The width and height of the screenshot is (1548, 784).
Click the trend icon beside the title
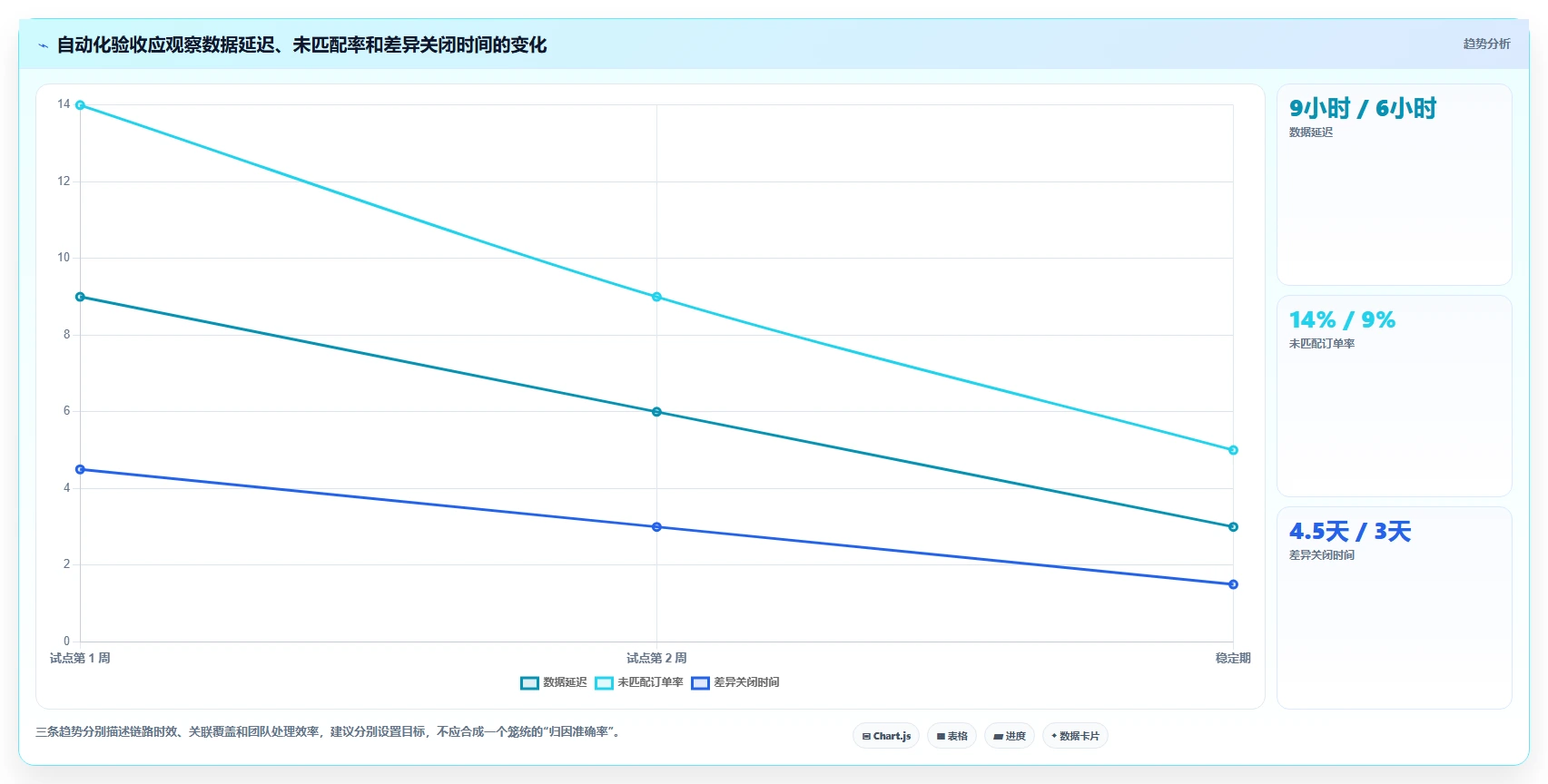click(x=43, y=45)
